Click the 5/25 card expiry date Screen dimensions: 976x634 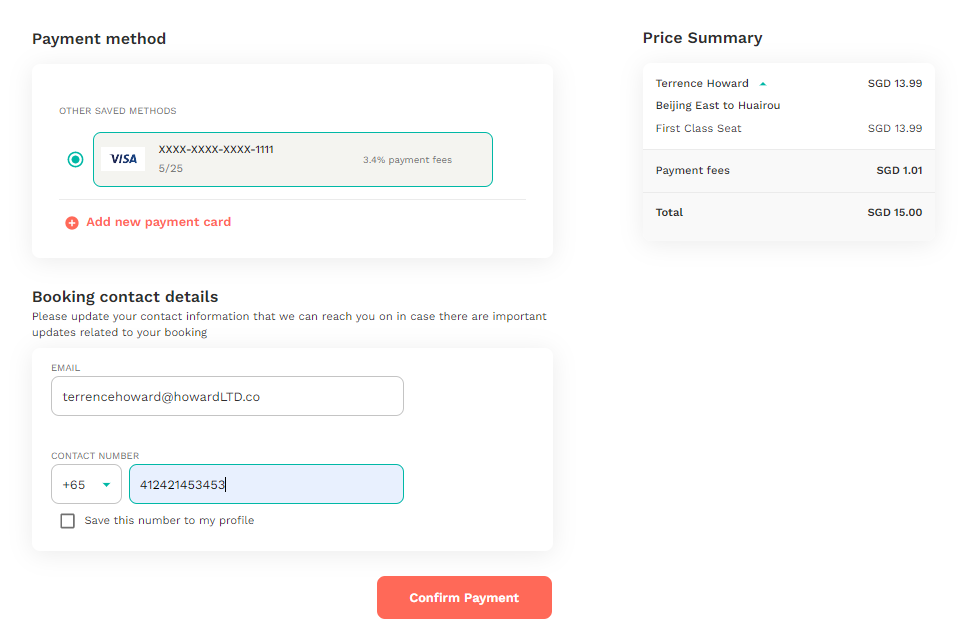tap(171, 169)
